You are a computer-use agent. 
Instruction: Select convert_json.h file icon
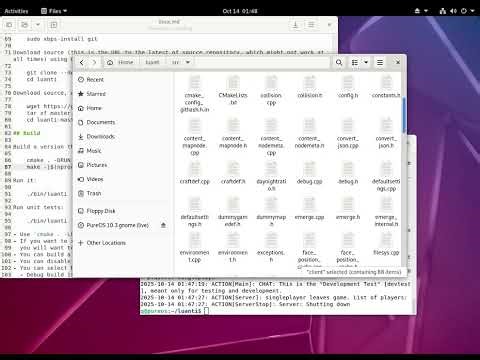pyautogui.click(x=386, y=126)
